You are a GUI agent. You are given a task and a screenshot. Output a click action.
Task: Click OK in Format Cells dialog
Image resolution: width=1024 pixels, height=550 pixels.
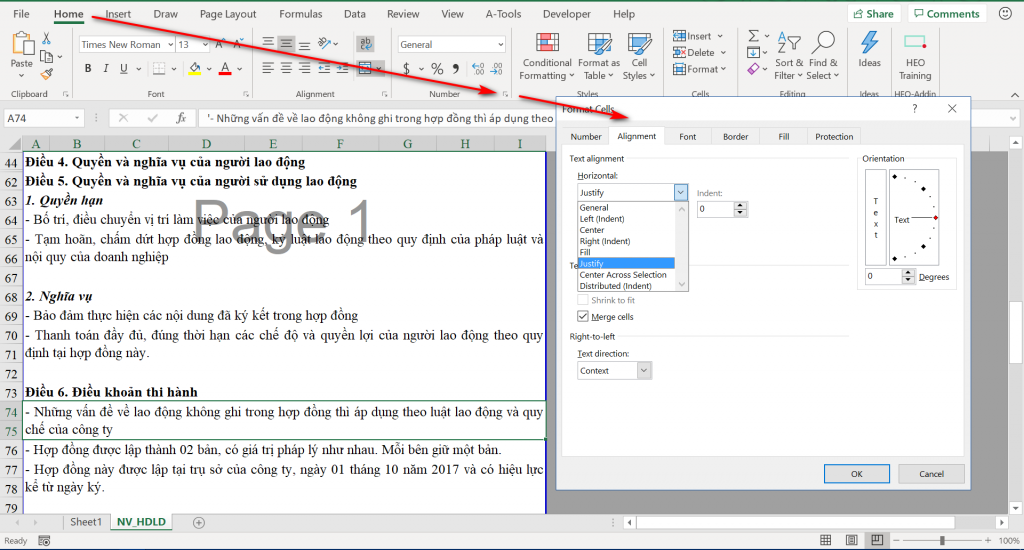coord(857,474)
